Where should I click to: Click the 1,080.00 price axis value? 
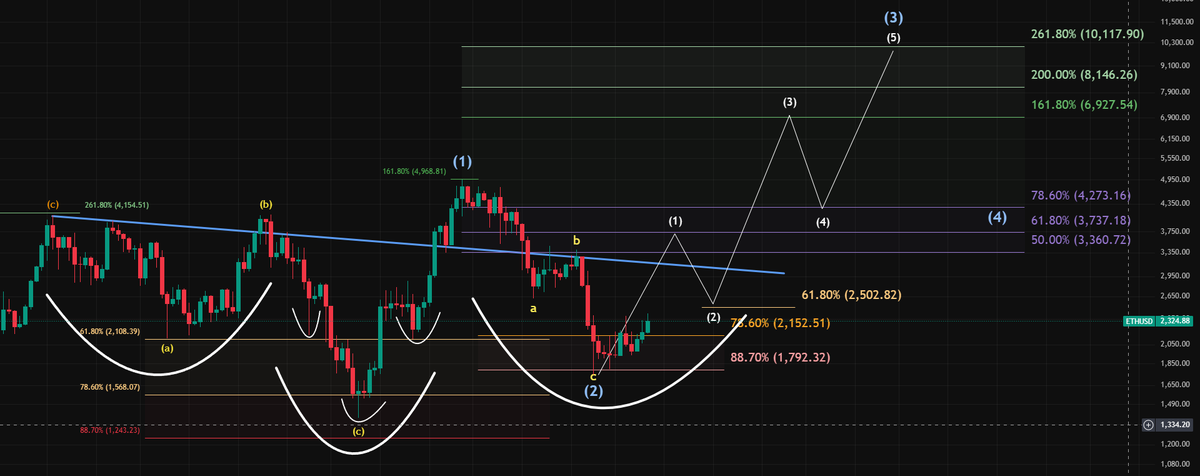[x=1176, y=464]
